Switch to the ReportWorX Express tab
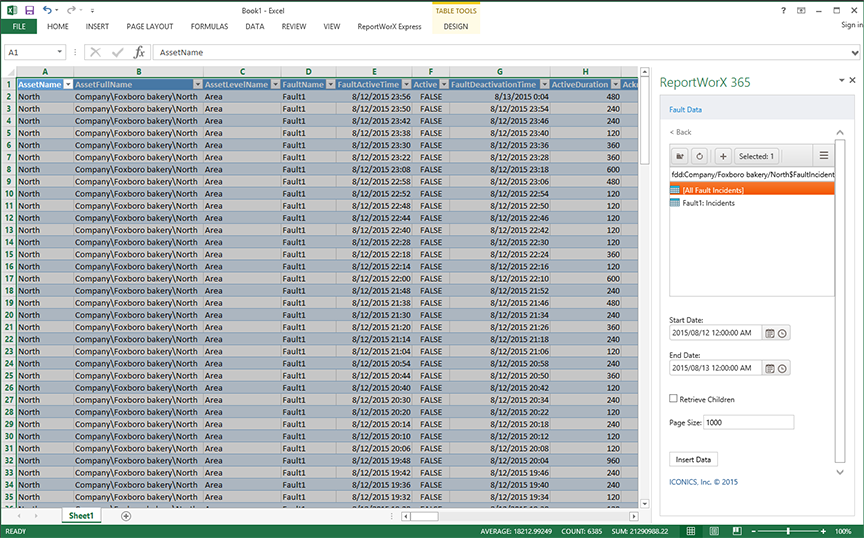Viewport: 864px width, 538px height. tap(389, 26)
